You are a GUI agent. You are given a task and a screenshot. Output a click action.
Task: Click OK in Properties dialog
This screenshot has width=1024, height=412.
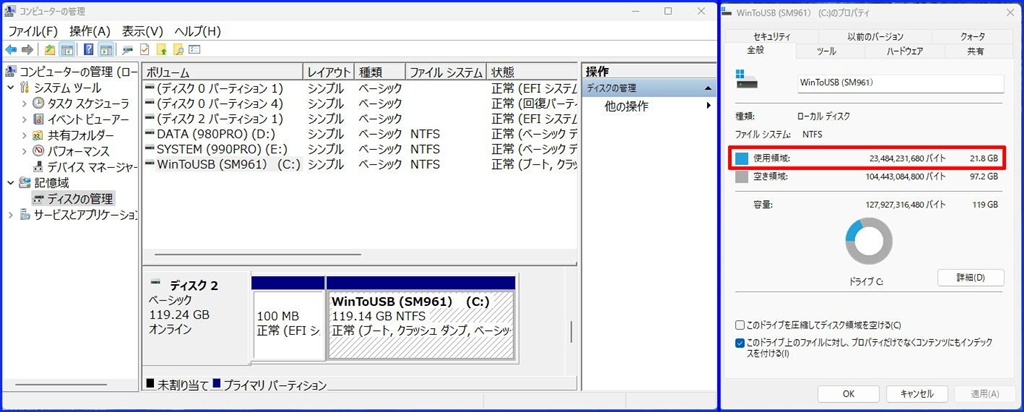pyautogui.click(x=848, y=394)
